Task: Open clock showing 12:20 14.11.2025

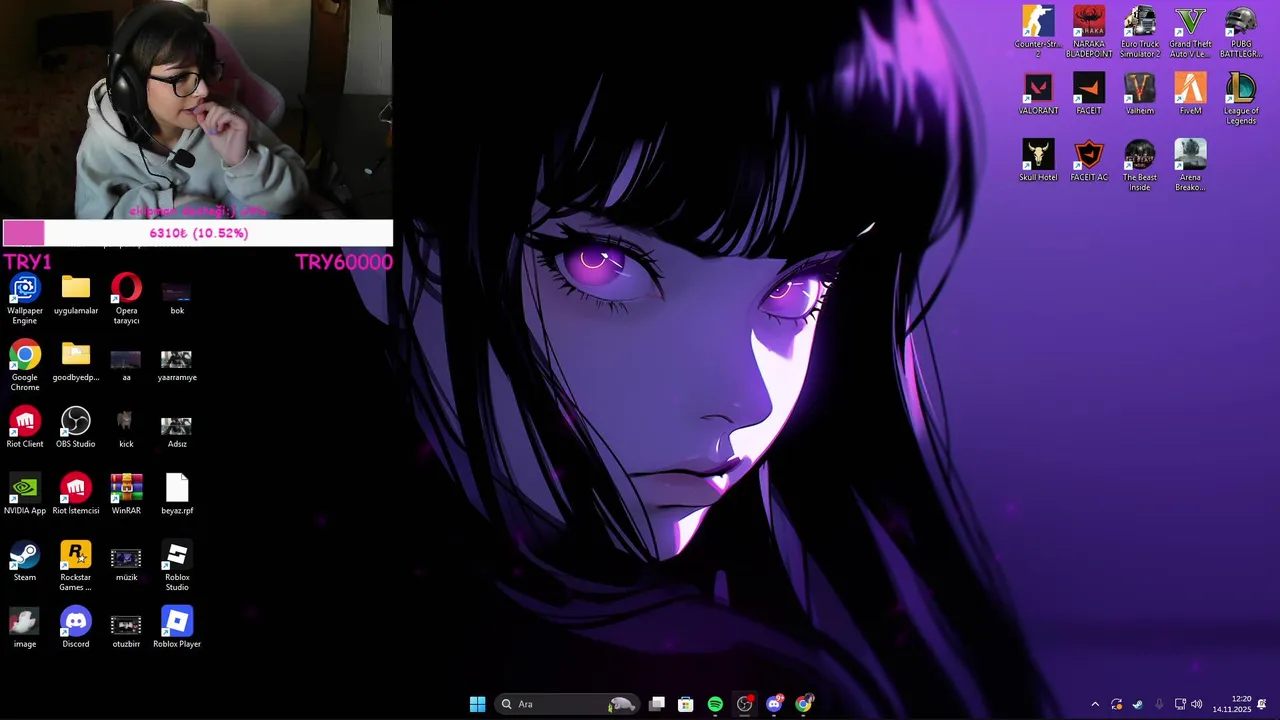Action: click(x=1232, y=704)
